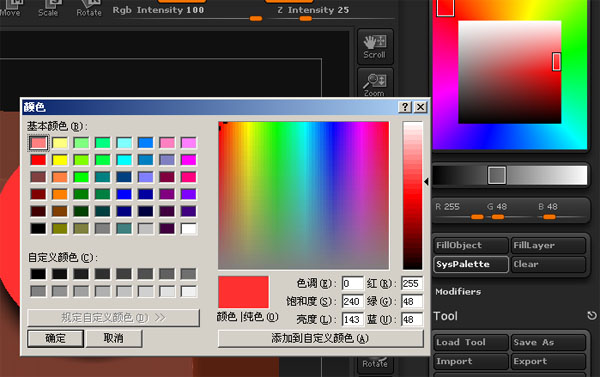
Task: Click the help question mark in color dialog
Action: tap(404, 107)
